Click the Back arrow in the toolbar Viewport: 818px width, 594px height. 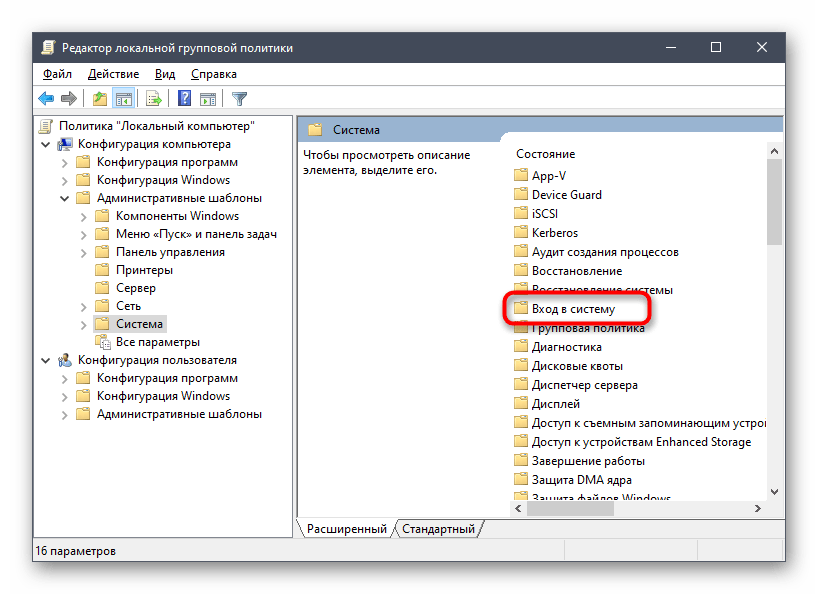coord(46,98)
